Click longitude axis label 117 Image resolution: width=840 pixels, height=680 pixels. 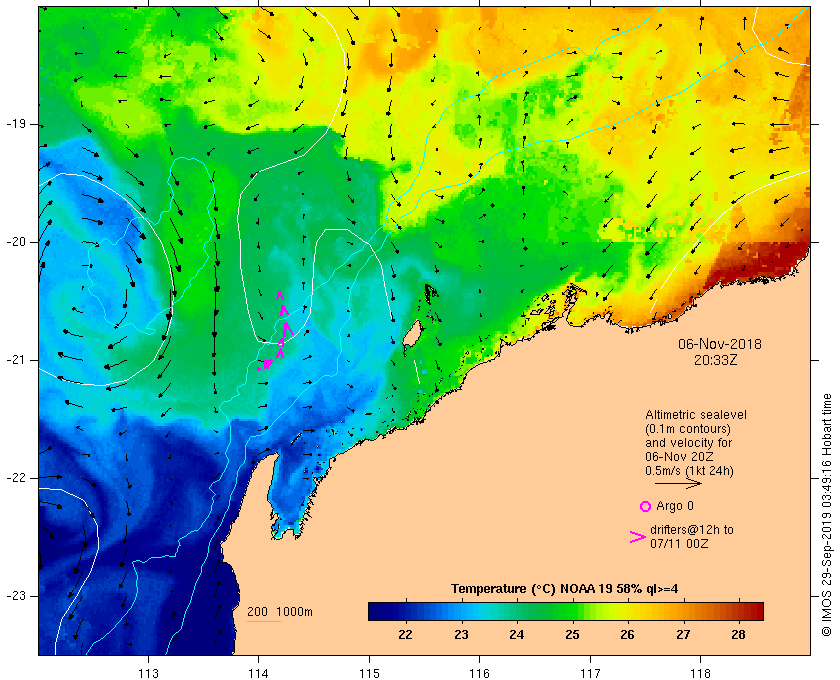point(590,673)
